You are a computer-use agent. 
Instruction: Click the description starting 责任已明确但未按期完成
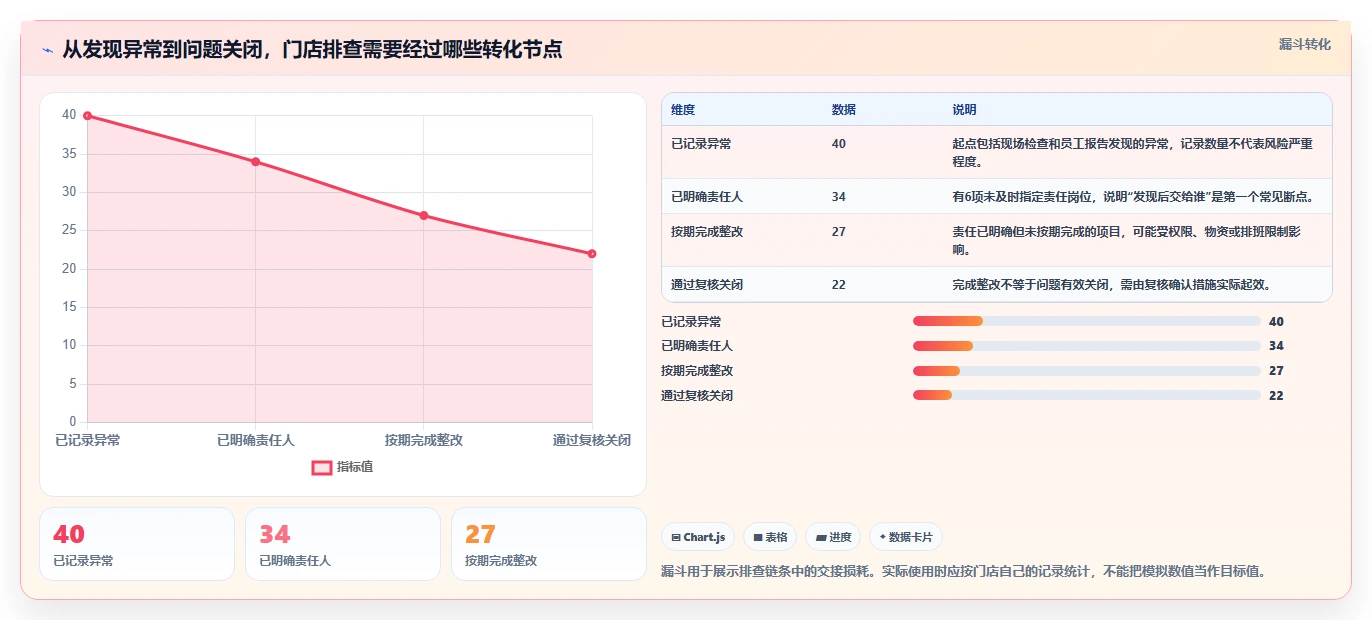1126,241
